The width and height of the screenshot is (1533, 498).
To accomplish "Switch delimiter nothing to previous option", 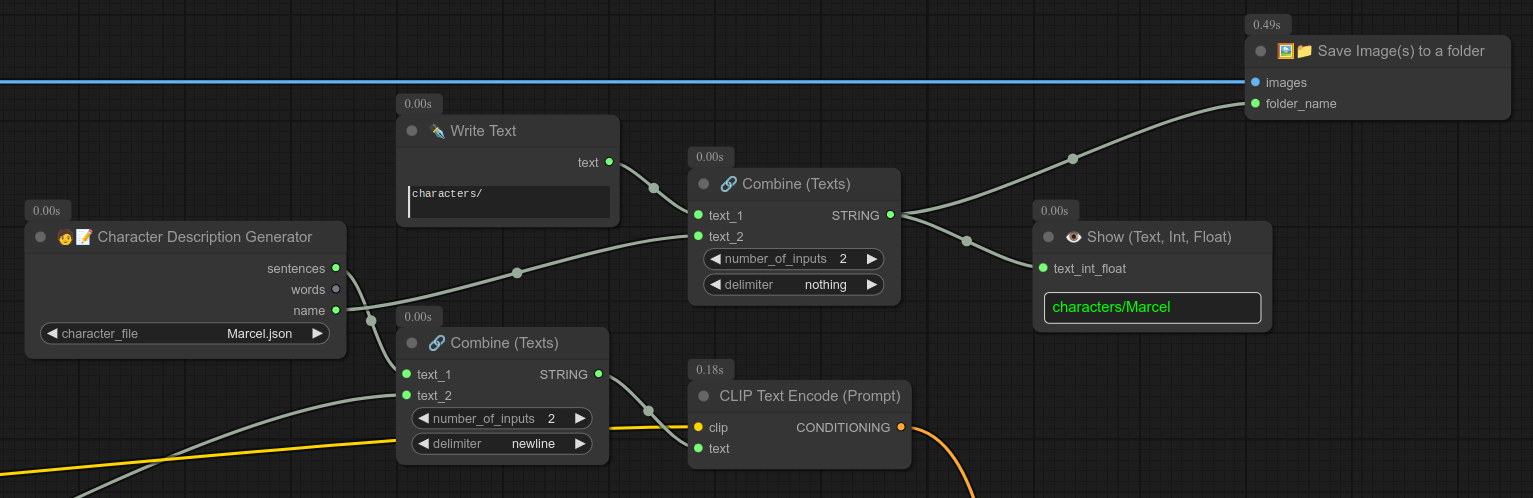I will pyautogui.click(x=715, y=285).
